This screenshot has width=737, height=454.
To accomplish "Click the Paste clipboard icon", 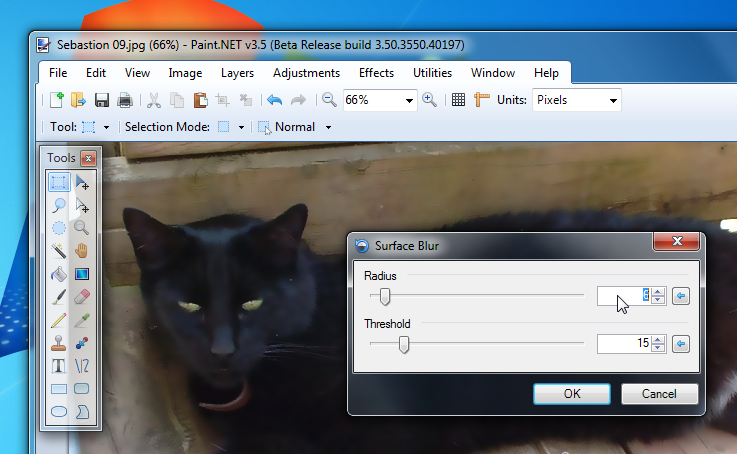I will [x=200, y=100].
